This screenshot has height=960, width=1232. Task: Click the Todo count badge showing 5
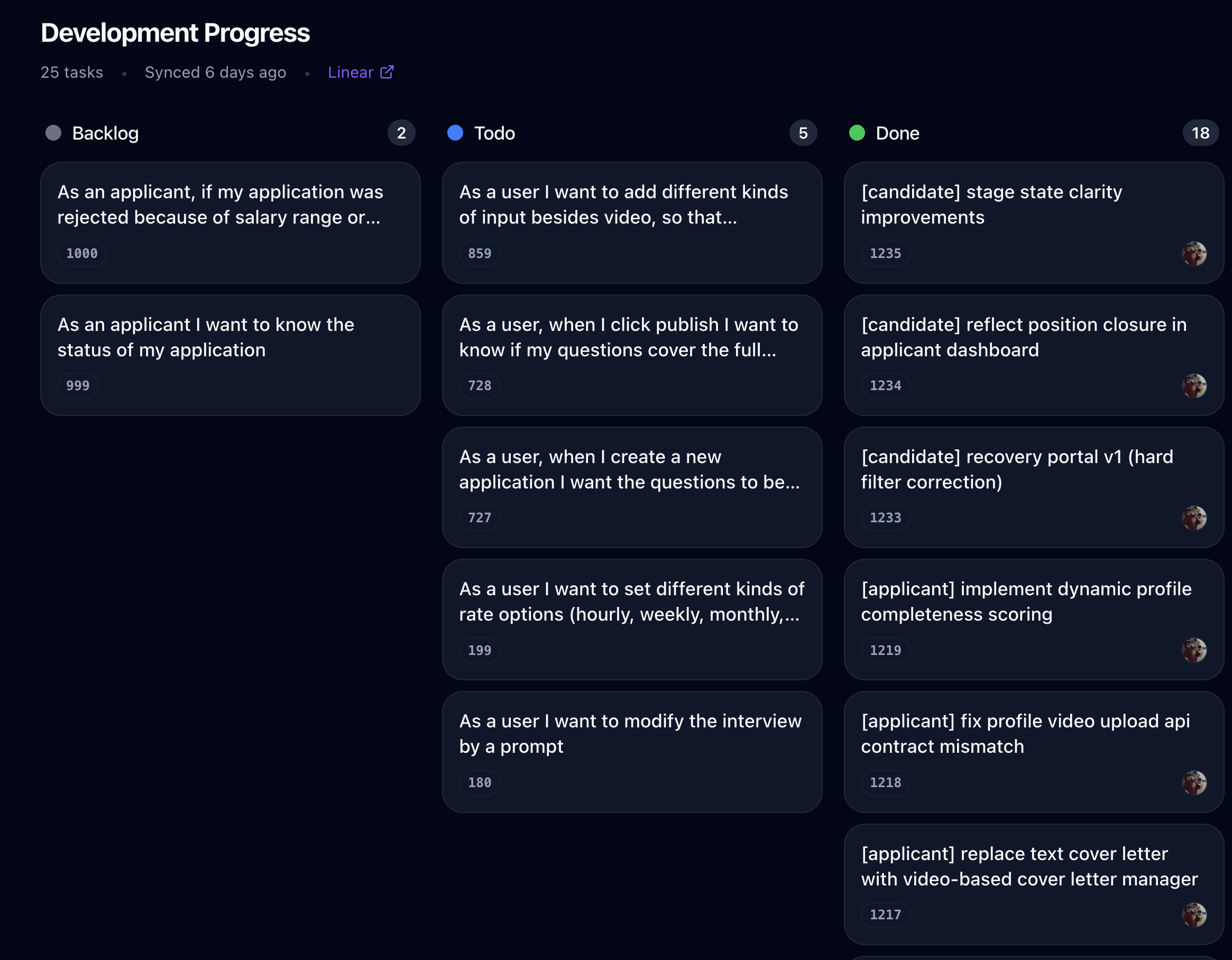point(803,133)
